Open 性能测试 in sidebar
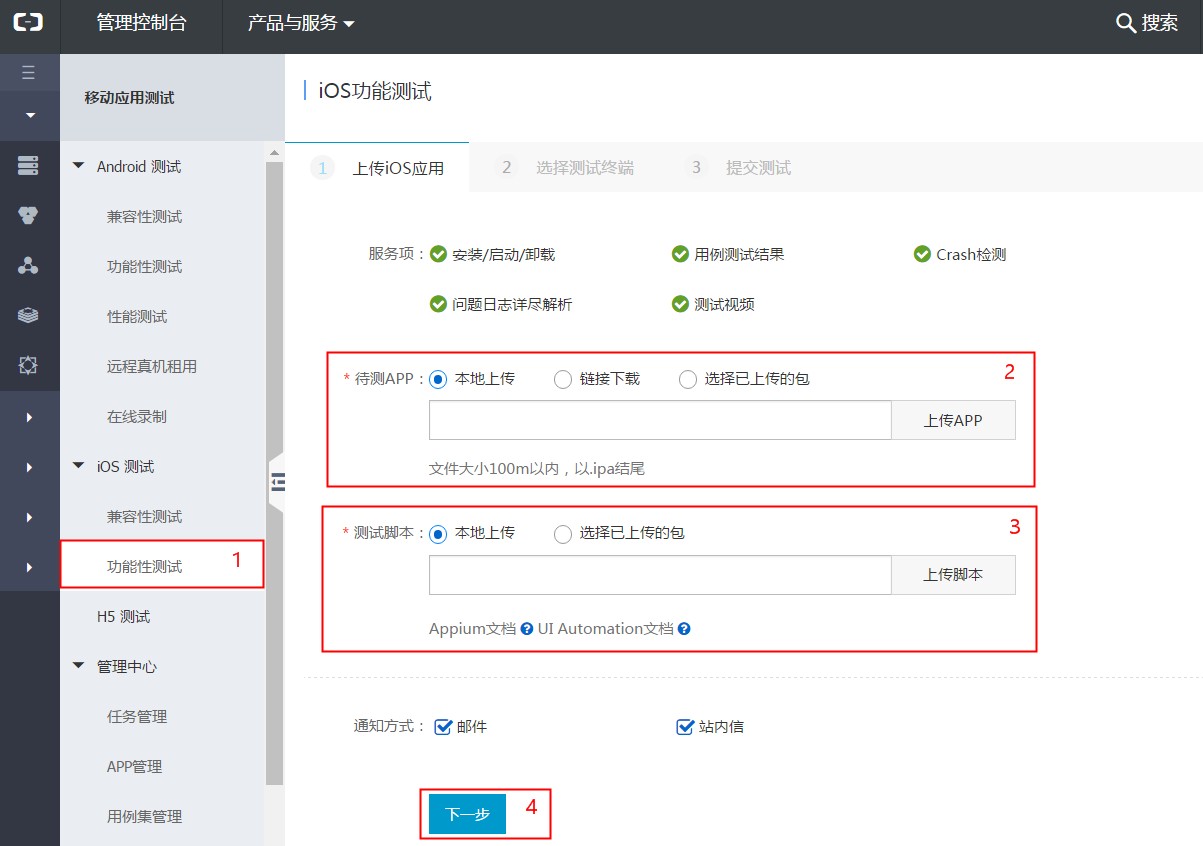The image size is (1203, 846). click(x=137, y=317)
